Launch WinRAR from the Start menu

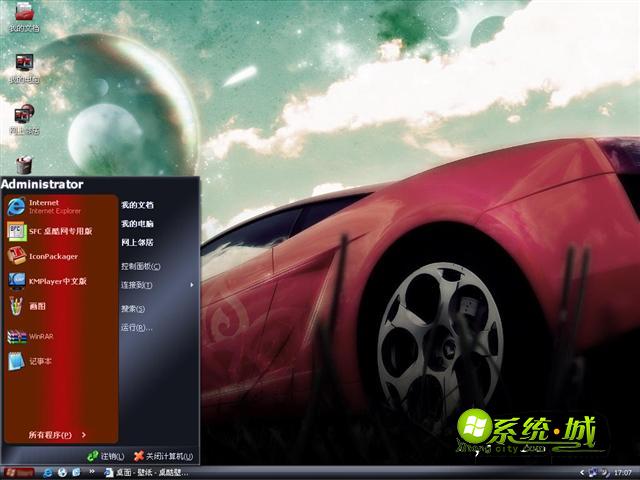[x=40, y=336]
